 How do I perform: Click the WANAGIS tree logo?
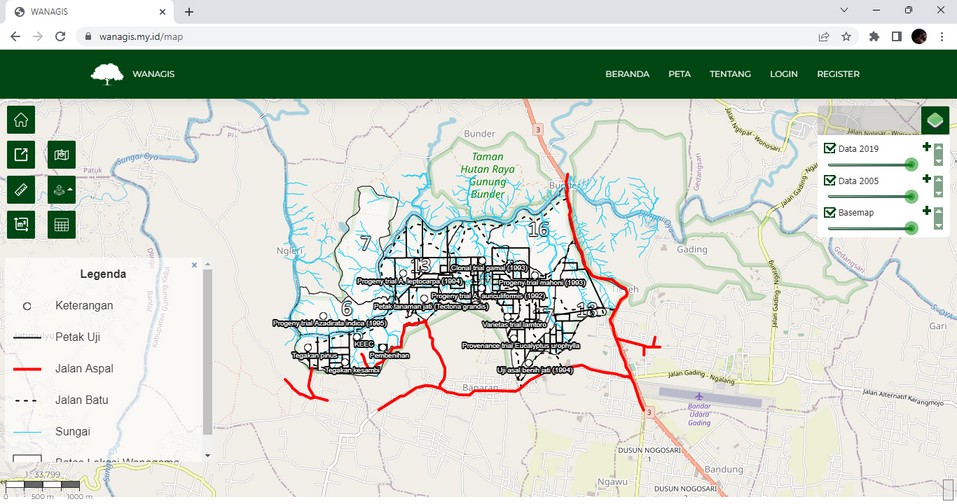pos(107,74)
